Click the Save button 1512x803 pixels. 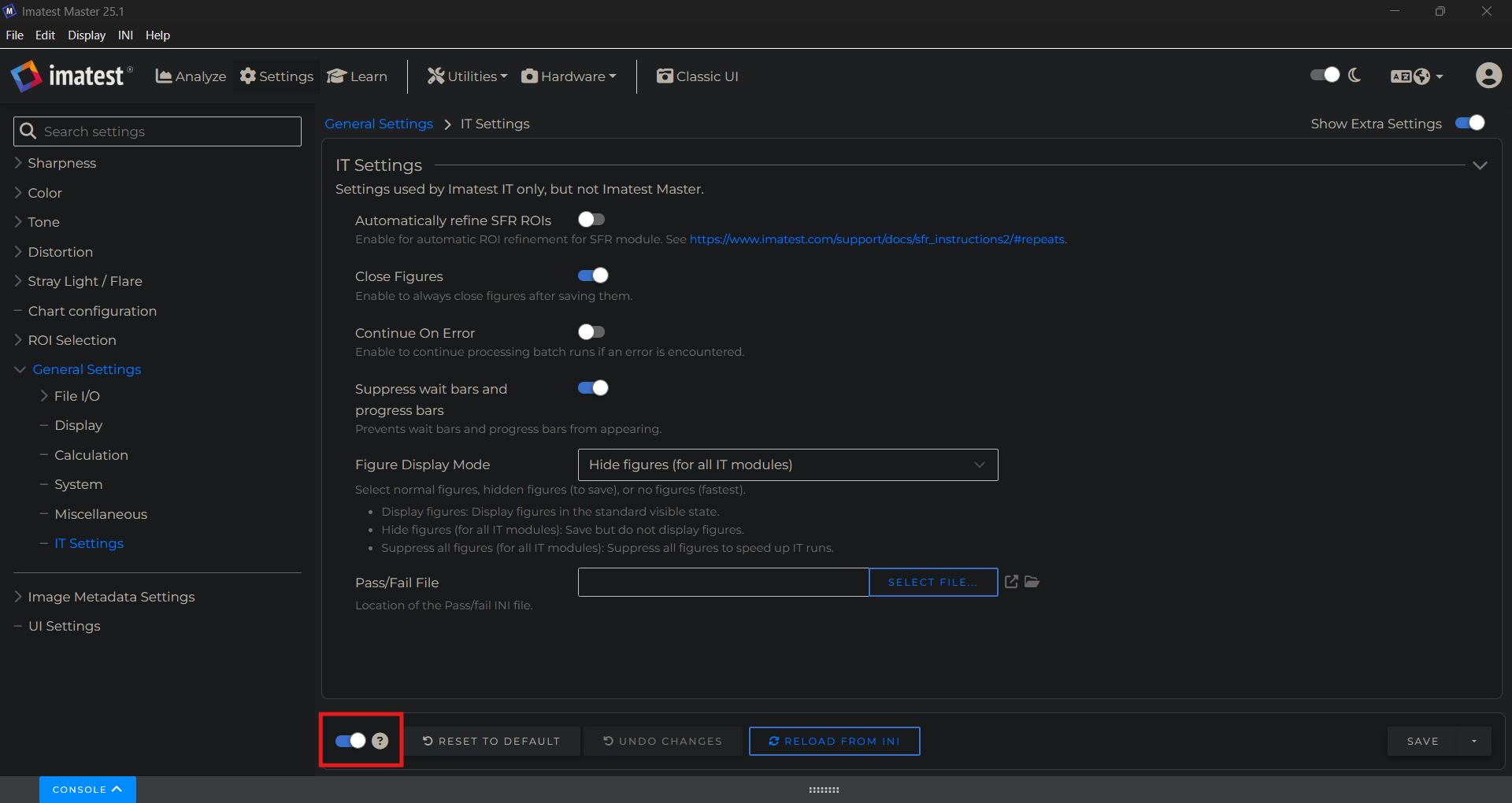pos(1422,742)
